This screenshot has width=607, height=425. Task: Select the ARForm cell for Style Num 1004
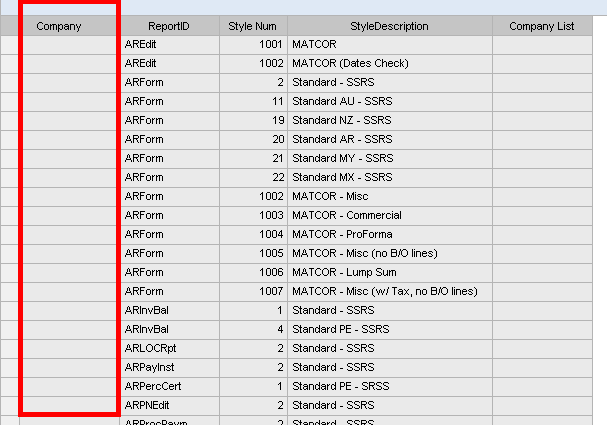170,234
